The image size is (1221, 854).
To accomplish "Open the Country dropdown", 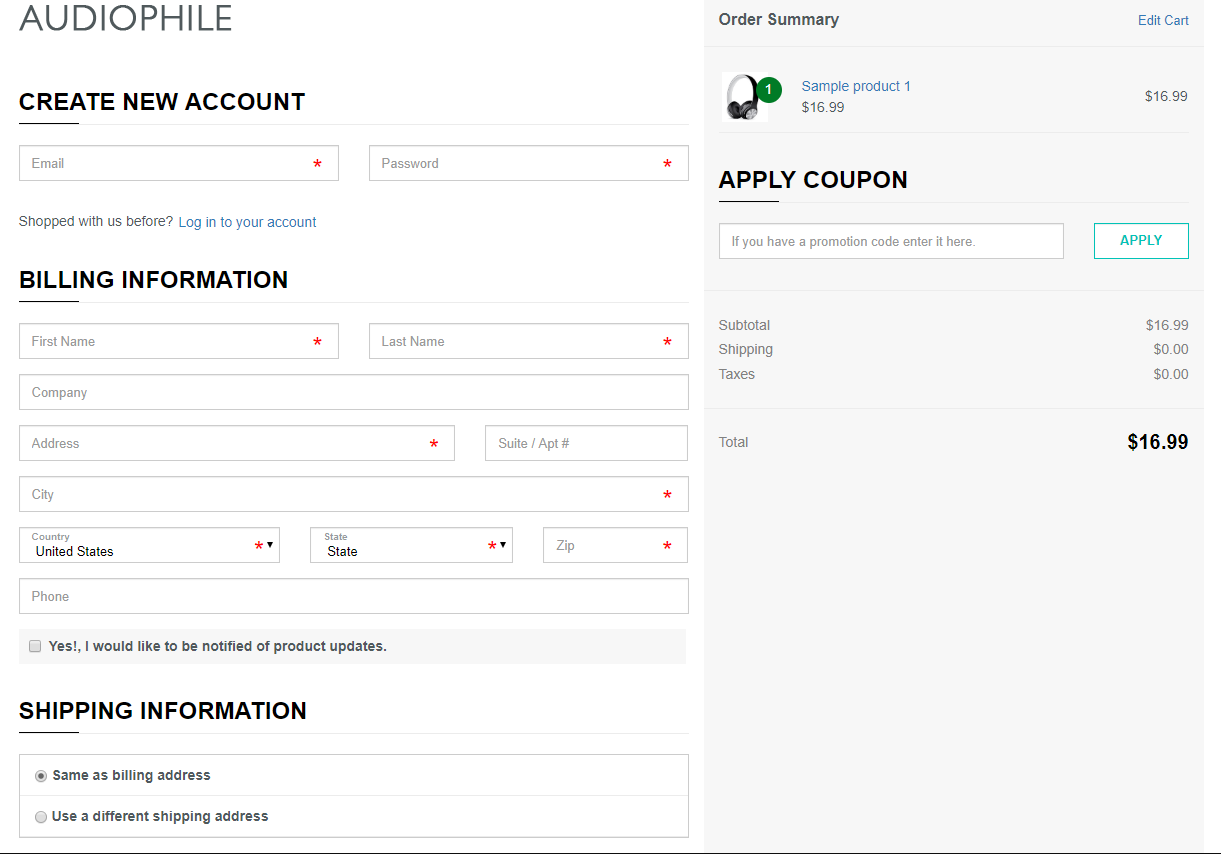I will 149,546.
